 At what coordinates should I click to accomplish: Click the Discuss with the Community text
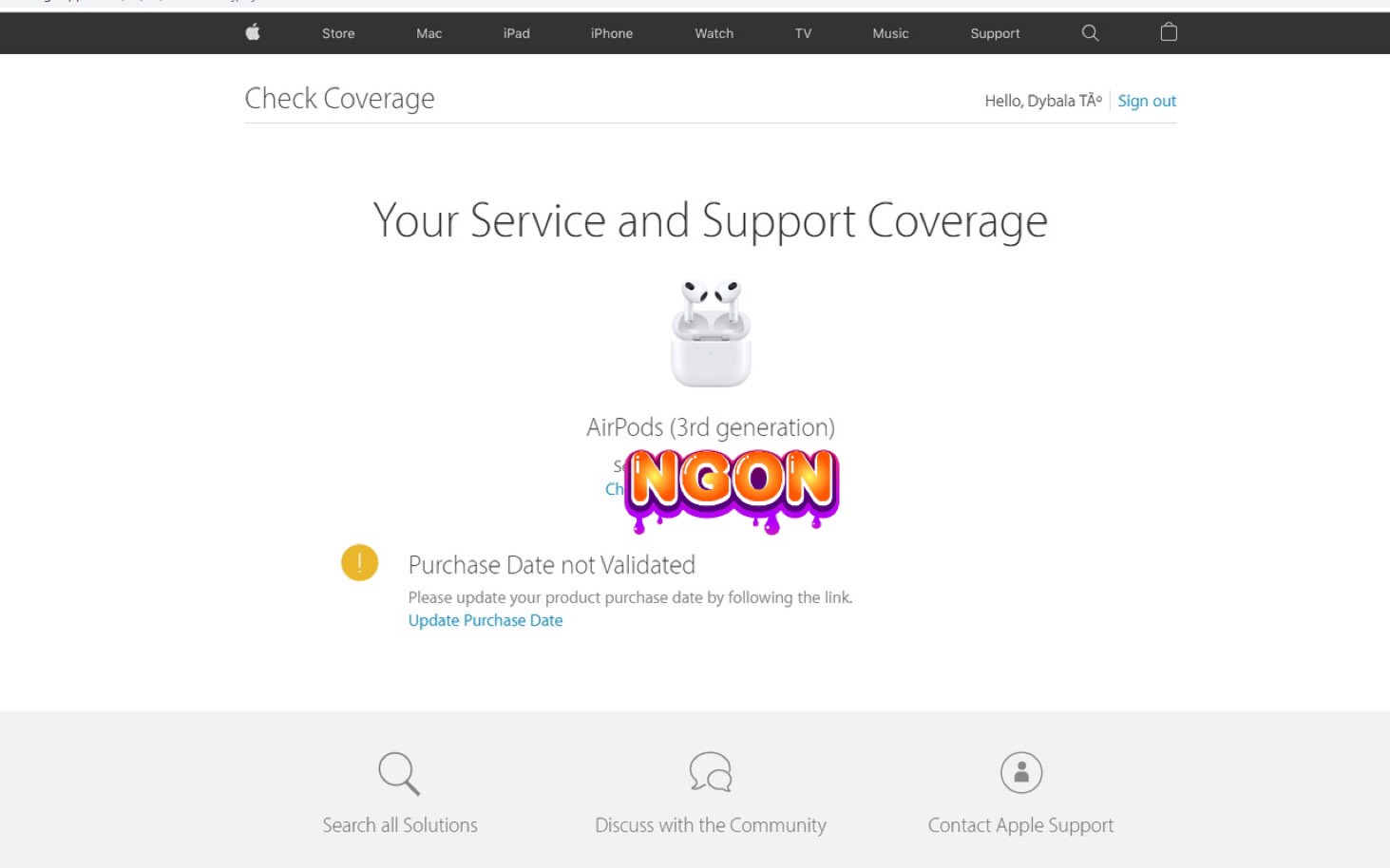pyautogui.click(x=711, y=825)
